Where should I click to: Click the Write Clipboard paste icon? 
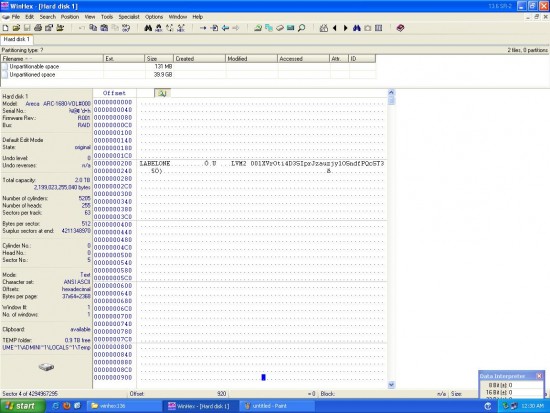point(104,28)
